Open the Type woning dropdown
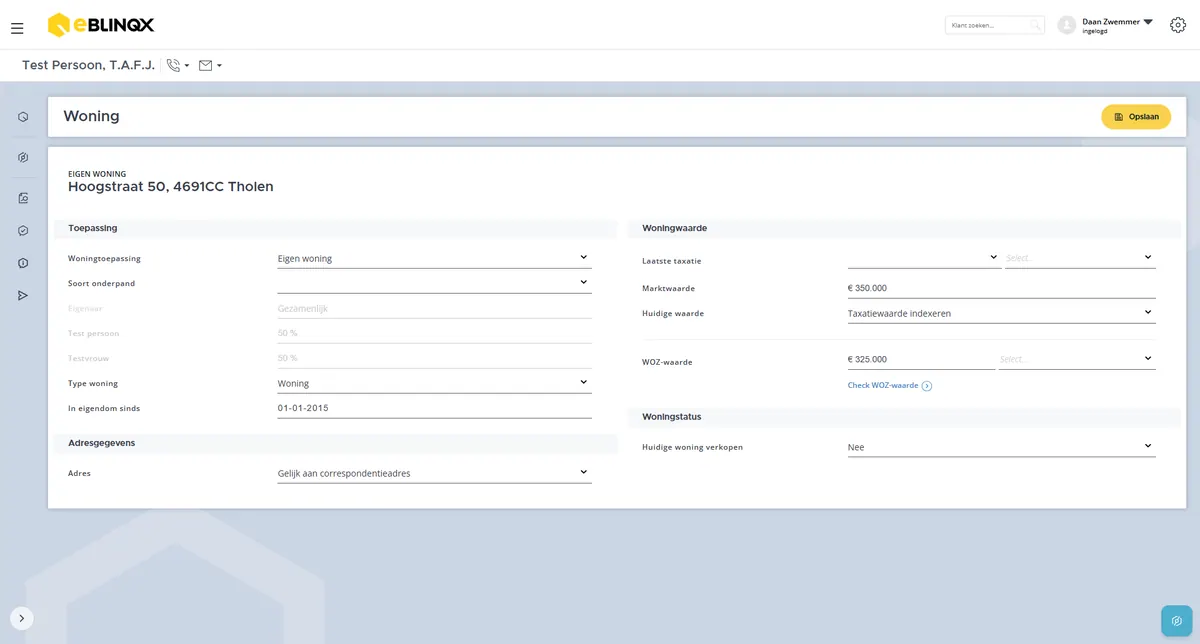1200x644 pixels. (434, 383)
